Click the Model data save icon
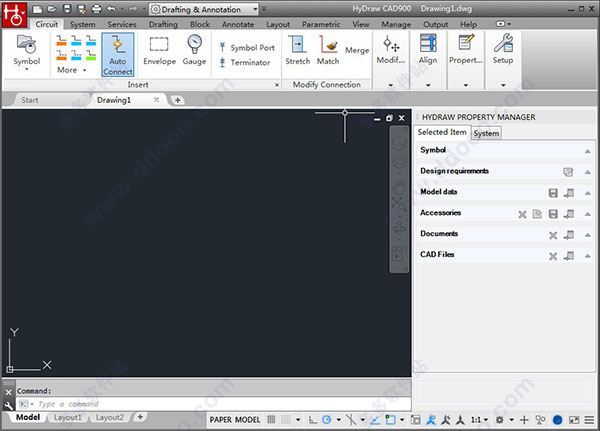This screenshot has width=600, height=431. 553,193
